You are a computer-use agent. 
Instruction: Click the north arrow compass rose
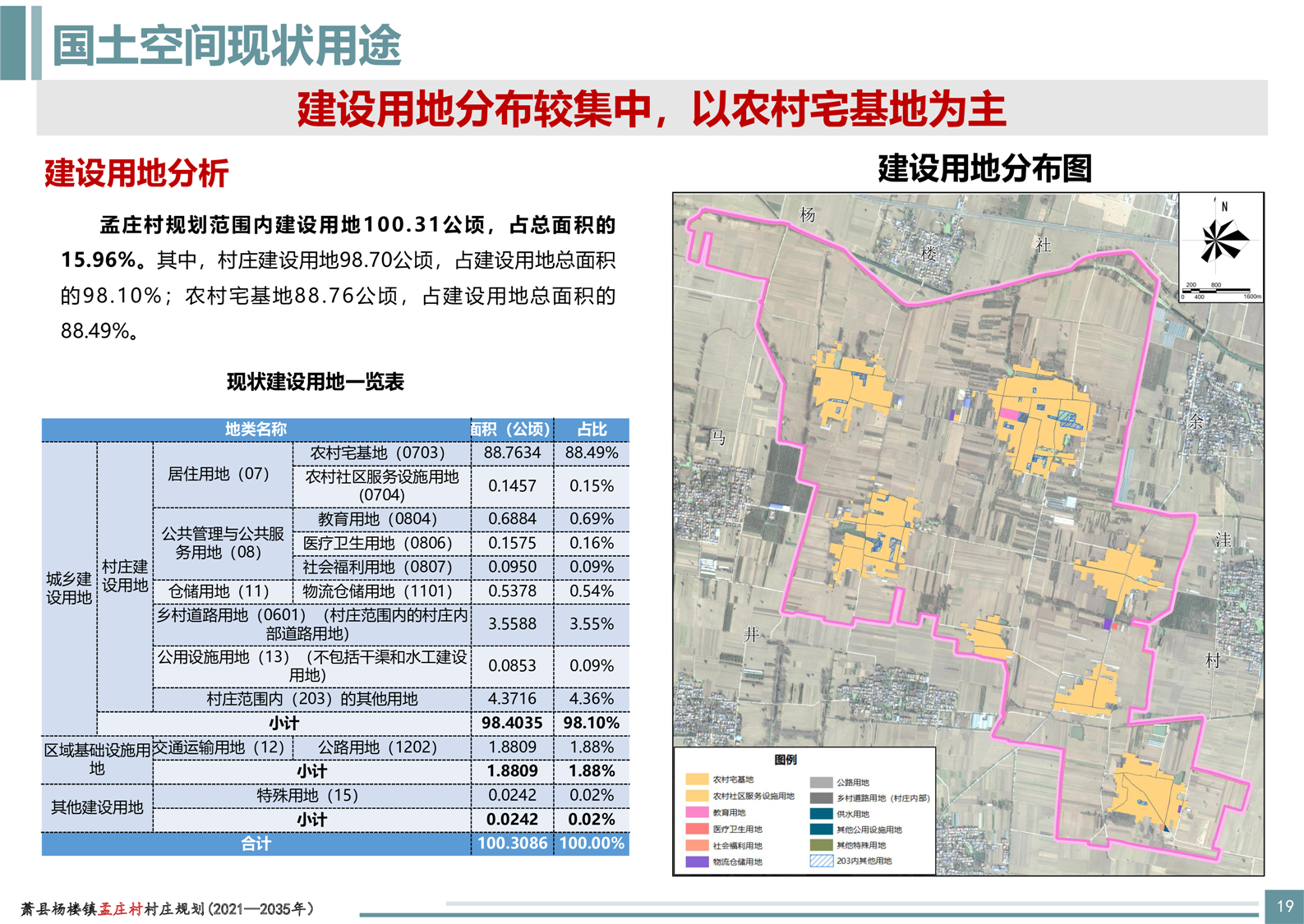1222,236
